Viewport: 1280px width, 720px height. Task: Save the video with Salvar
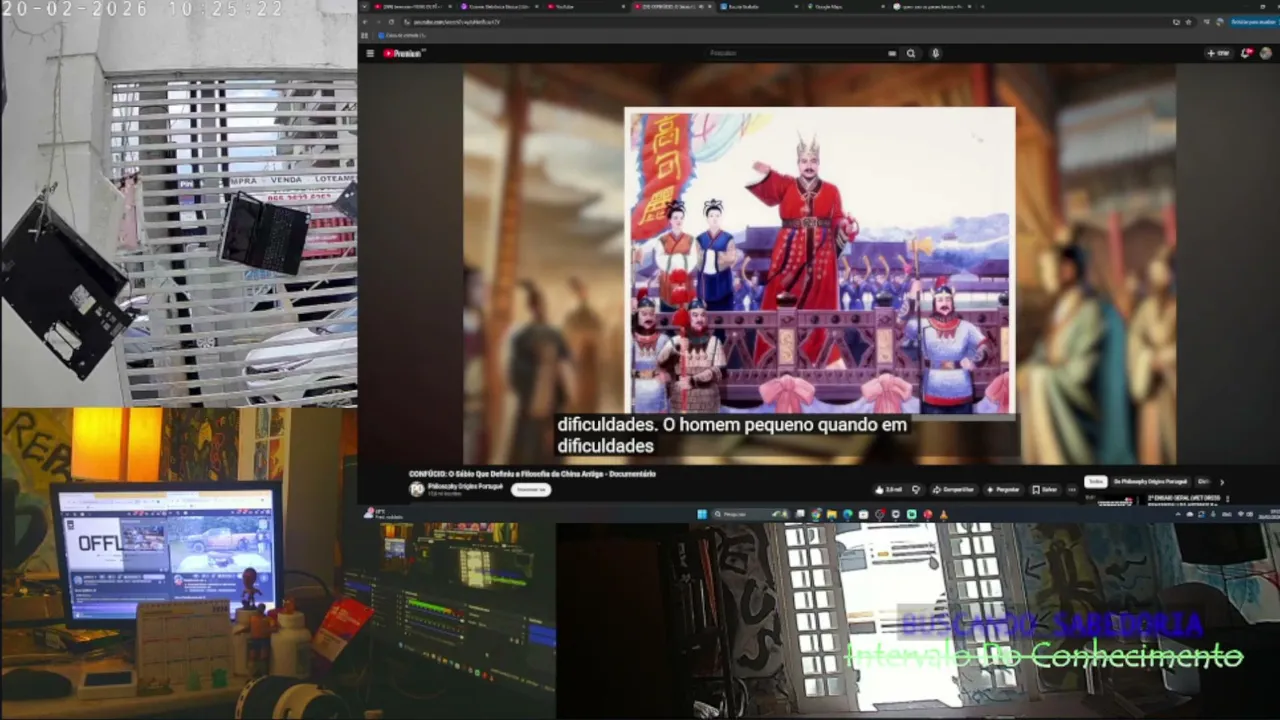pos(1045,490)
